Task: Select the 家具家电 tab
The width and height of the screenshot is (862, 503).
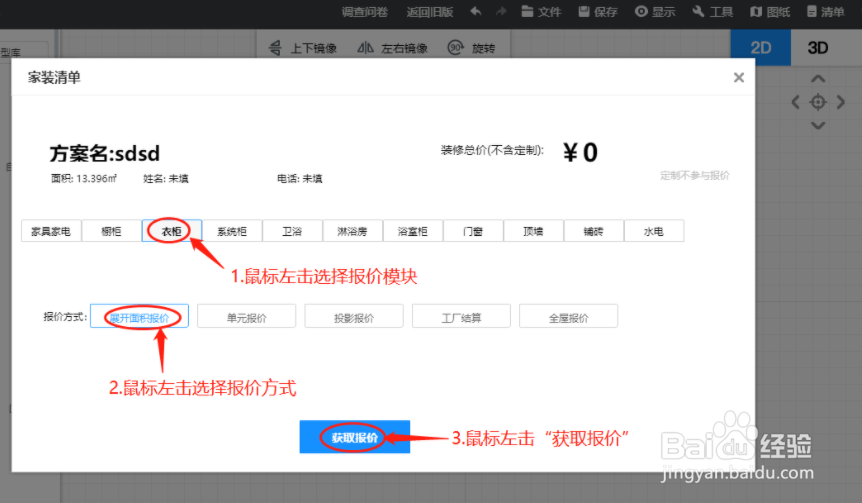Action: [x=51, y=231]
